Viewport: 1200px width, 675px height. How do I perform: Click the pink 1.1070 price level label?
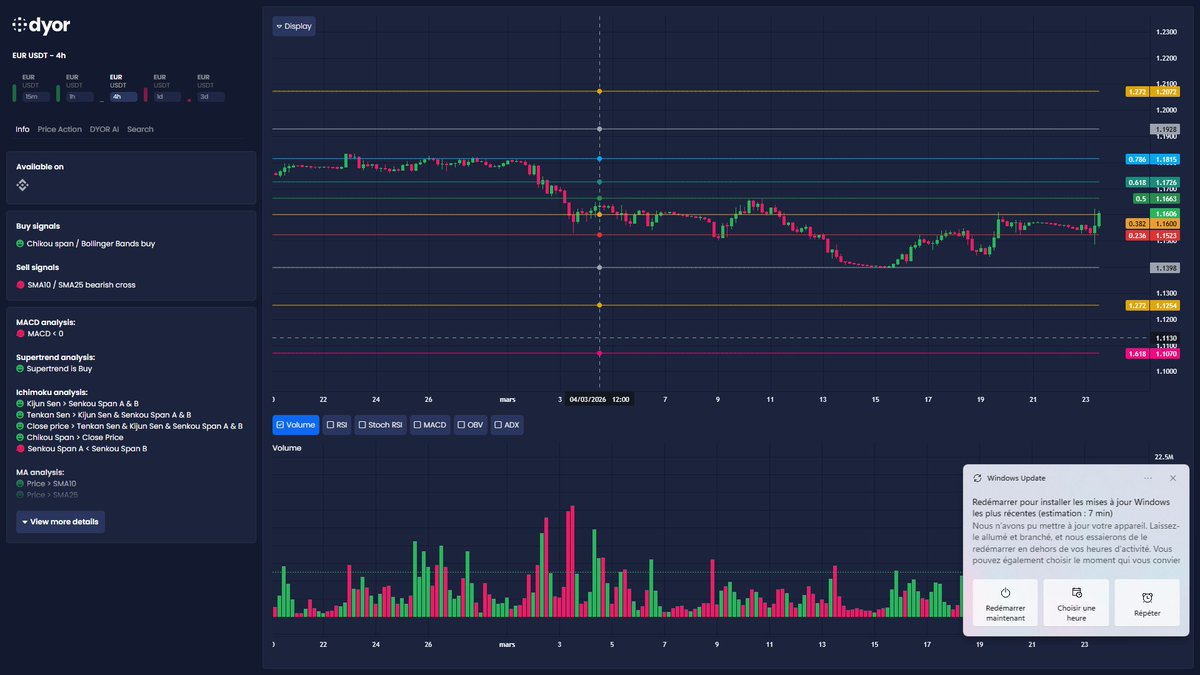(x=1164, y=352)
